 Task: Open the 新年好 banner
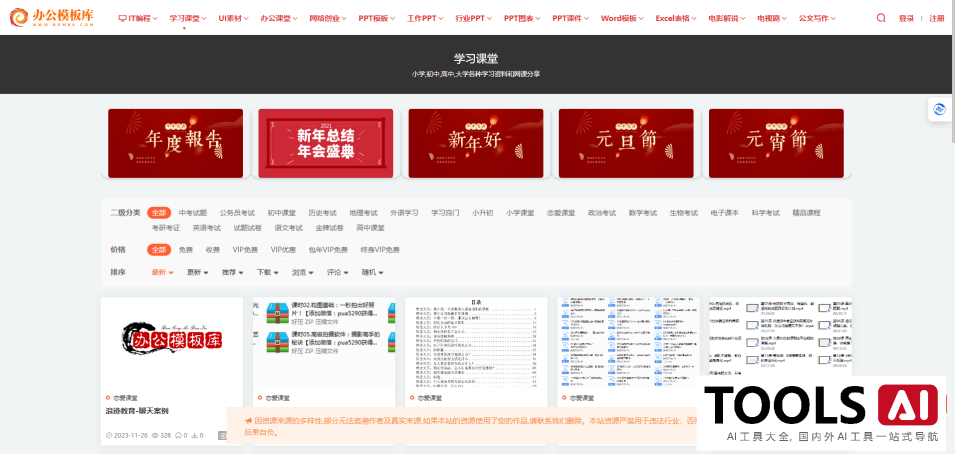pos(476,143)
